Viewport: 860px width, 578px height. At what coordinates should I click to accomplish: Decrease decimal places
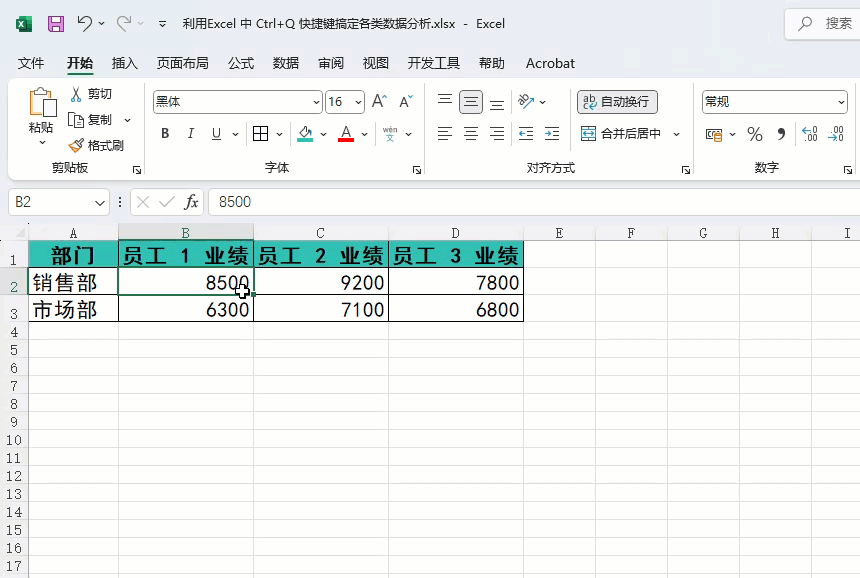pyautogui.click(x=836, y=134)
